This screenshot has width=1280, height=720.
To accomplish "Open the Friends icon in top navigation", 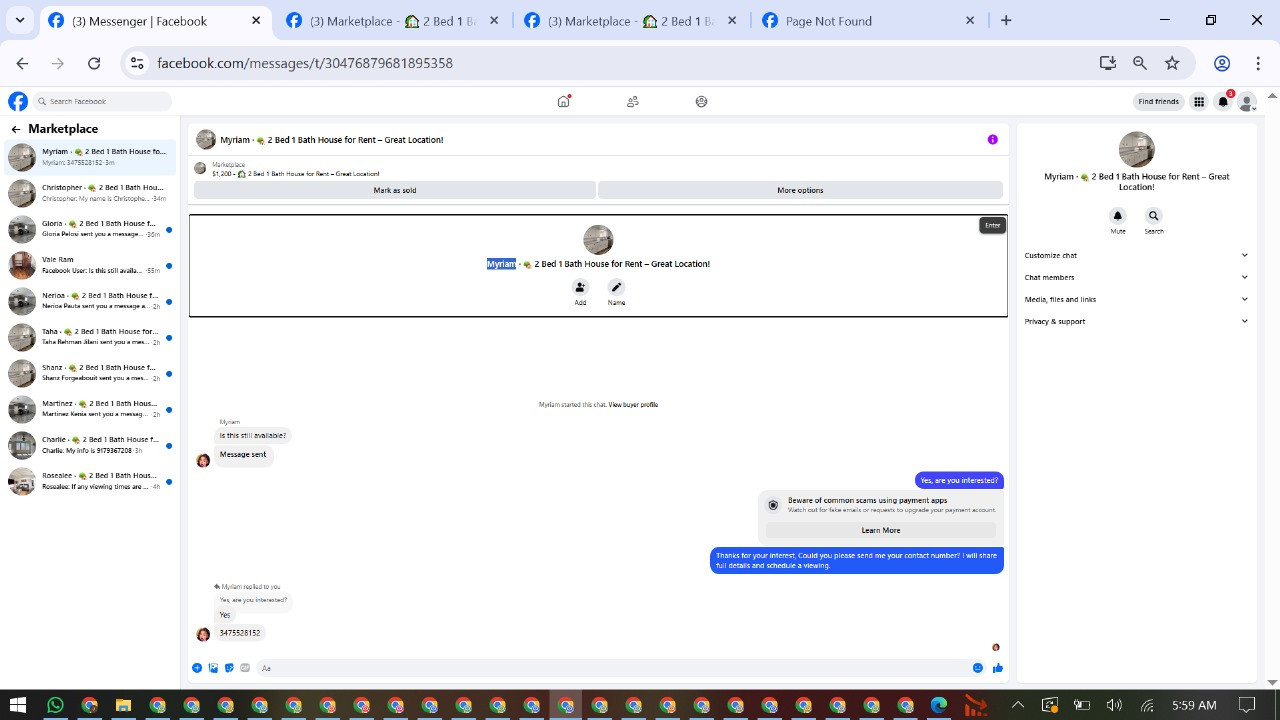I will [x=633, y=101].
